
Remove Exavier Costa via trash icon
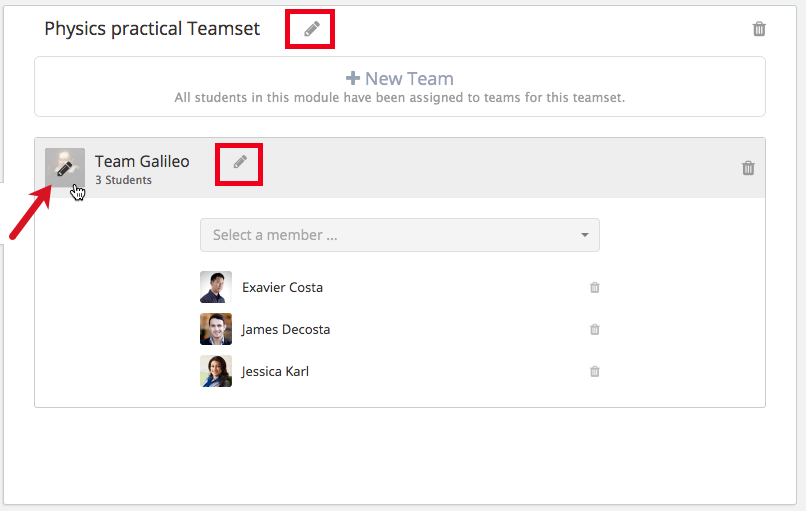(595, 287)
